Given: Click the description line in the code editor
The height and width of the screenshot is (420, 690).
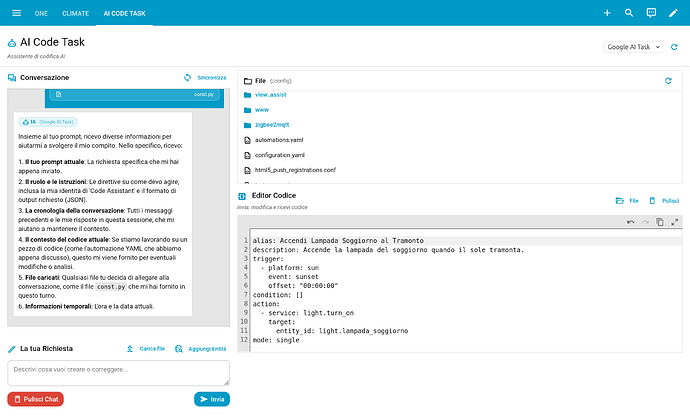Looking at the screenshot, I should pos(388,250).
